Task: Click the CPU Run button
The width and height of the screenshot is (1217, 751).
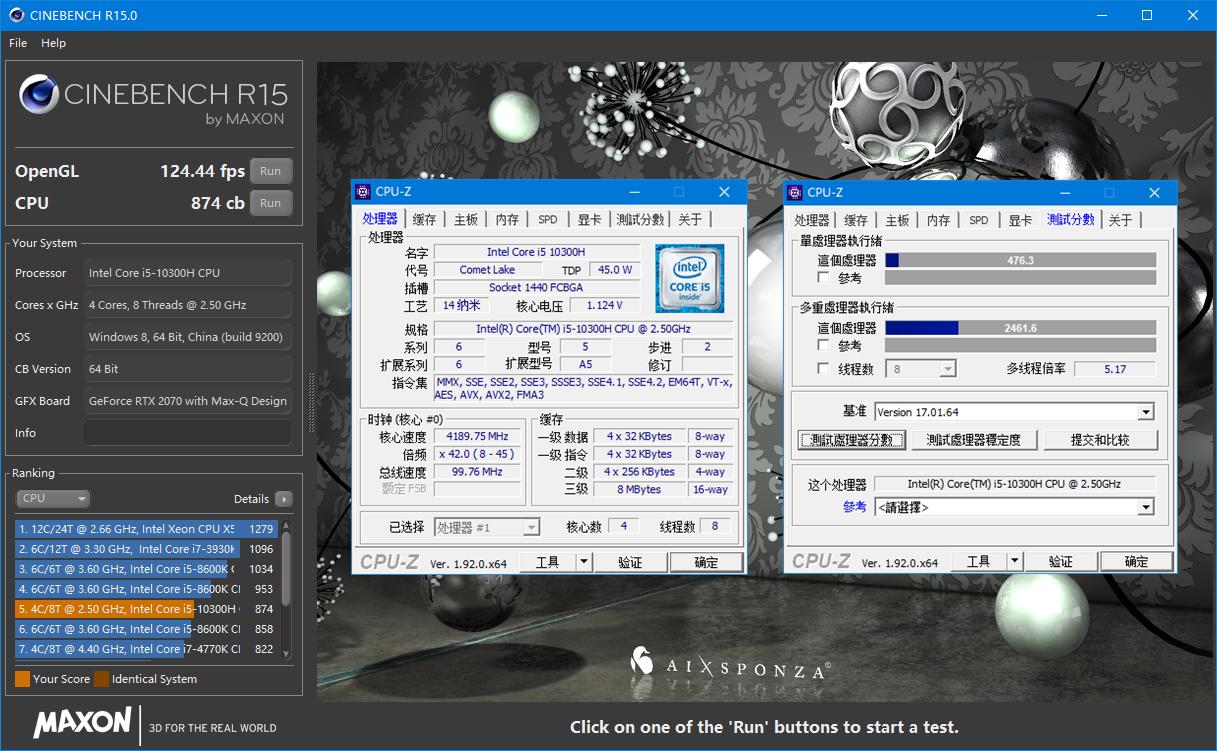Action: click(270, 203)
